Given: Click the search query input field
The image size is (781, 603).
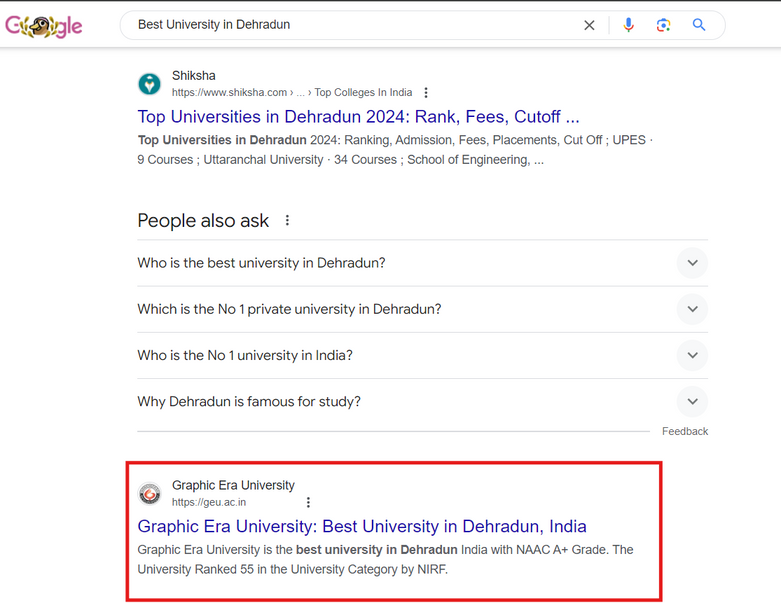Looking at the screenshot, I should coord(350,25).
